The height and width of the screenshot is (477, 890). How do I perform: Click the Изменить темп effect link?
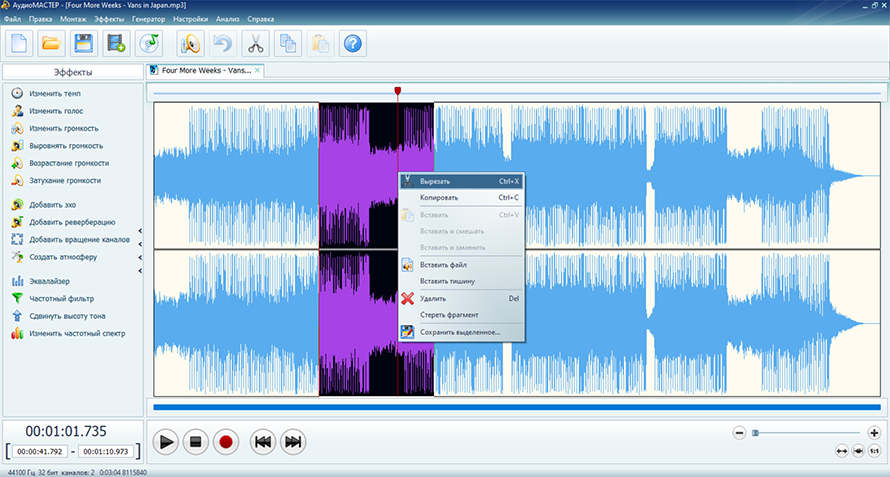pos(54,93)
